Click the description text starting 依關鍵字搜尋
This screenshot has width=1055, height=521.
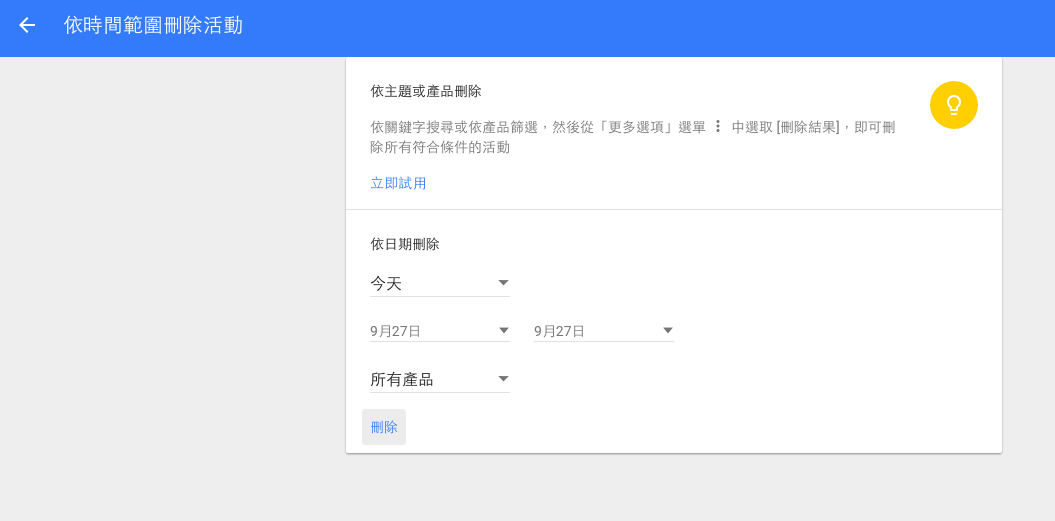632,137
